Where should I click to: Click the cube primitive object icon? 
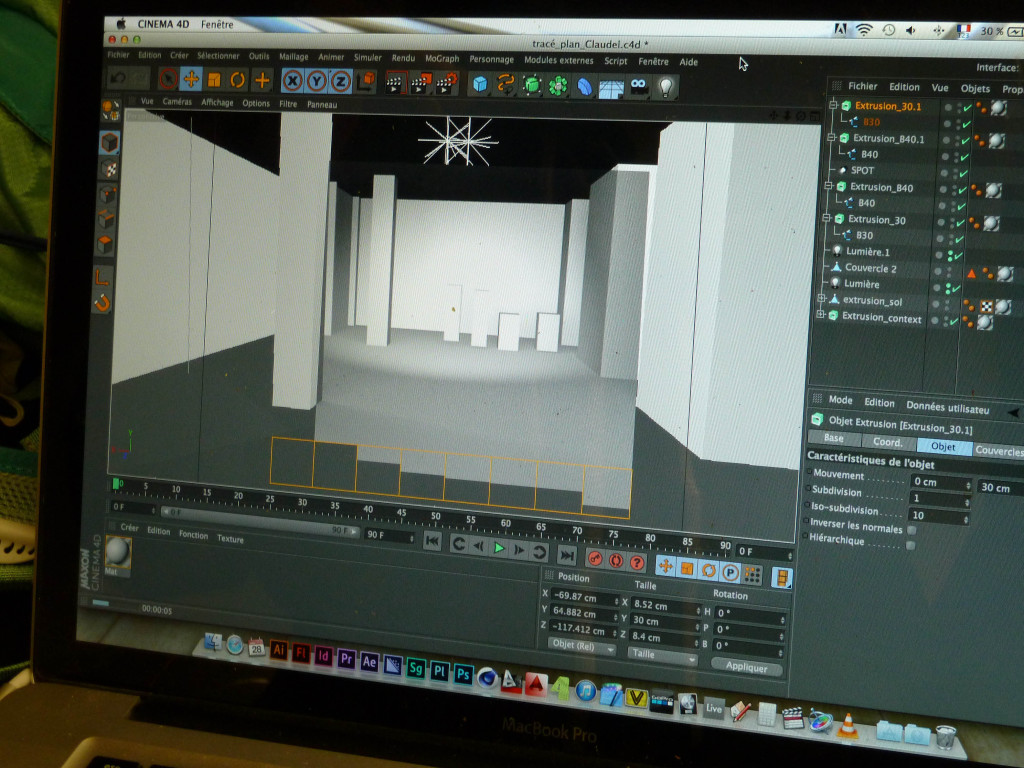click(481, 85)
